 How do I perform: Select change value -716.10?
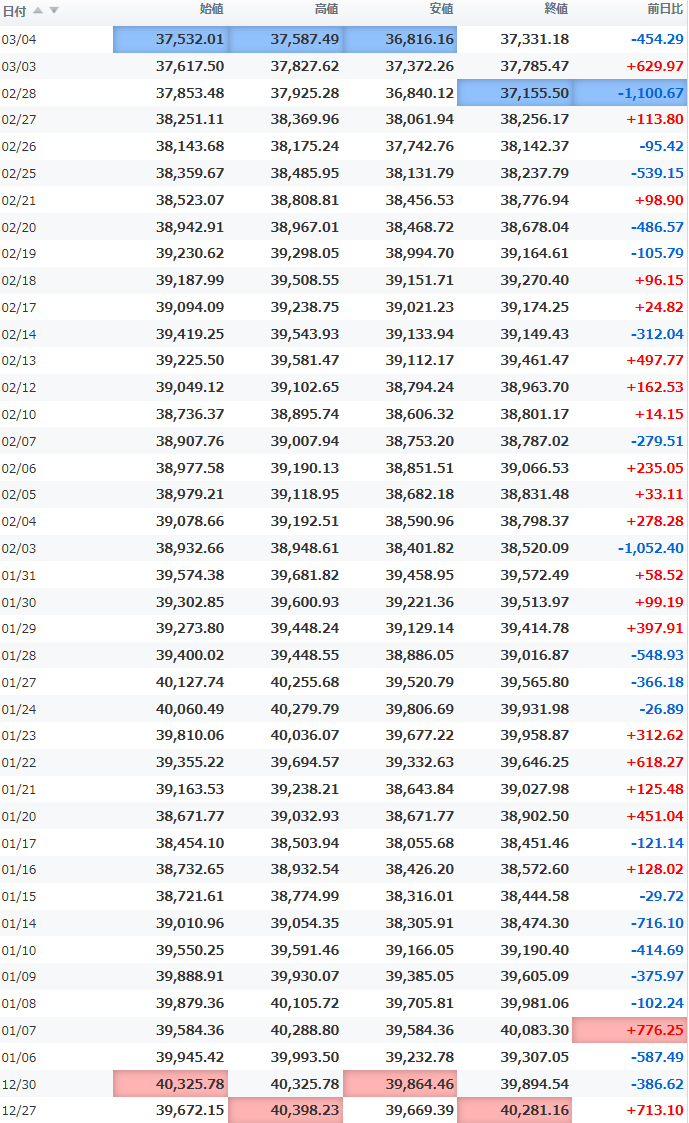pos(657,923)
